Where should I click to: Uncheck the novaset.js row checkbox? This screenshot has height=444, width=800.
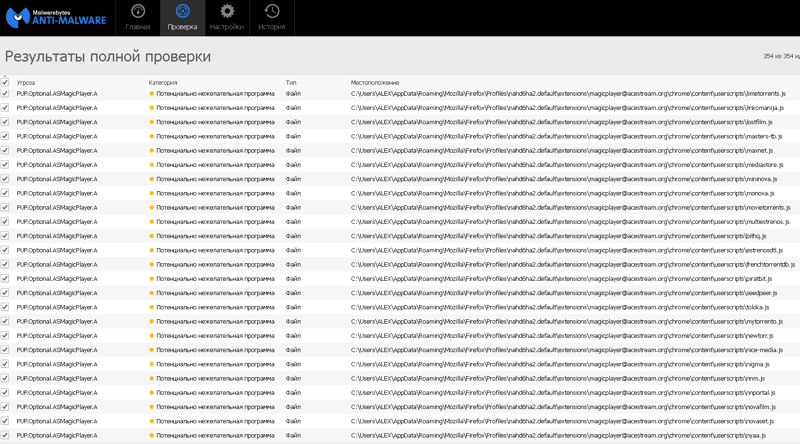5,421
